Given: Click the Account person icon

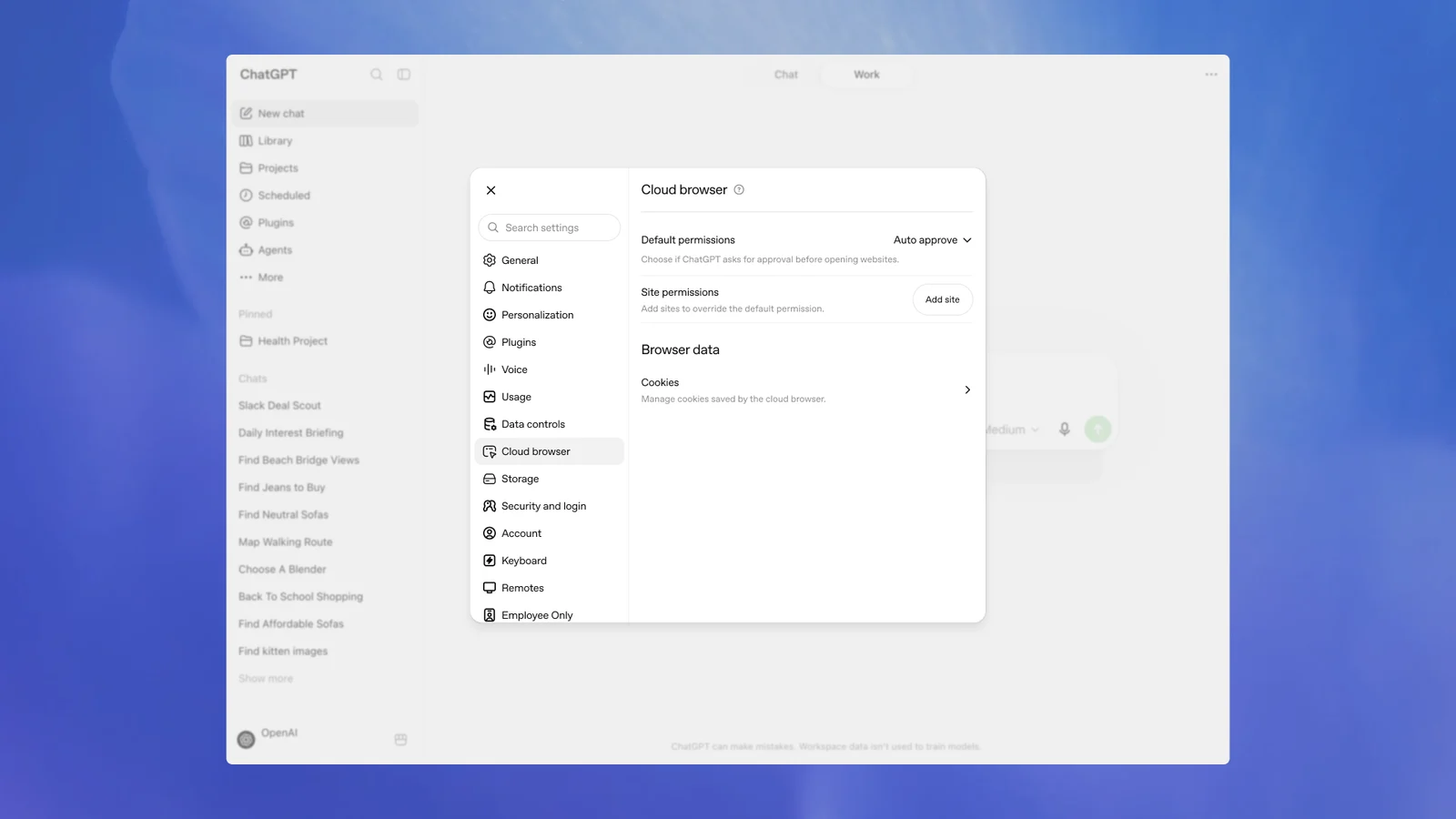Looking at the screenshot, I should [x=490, y=533].
